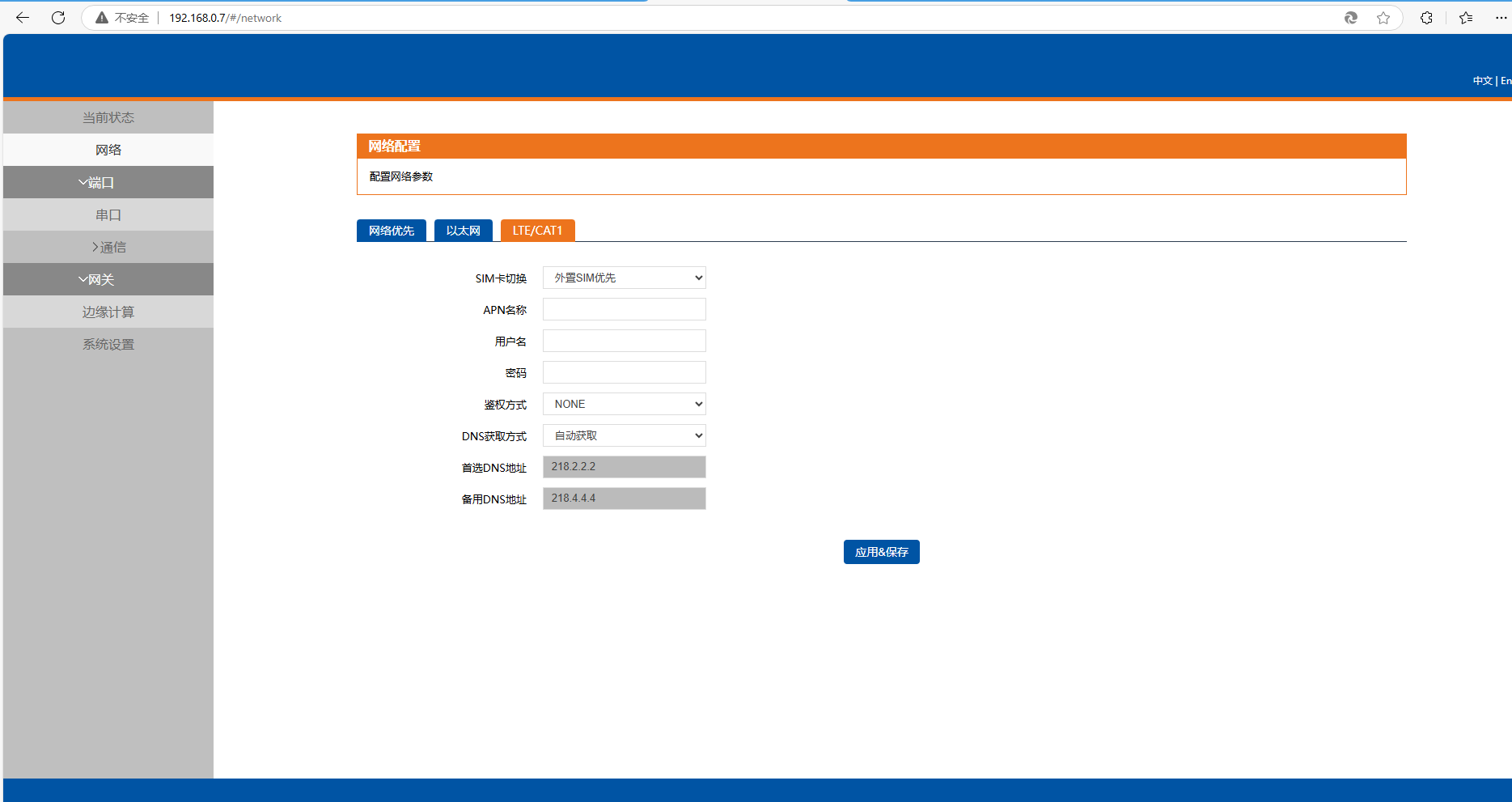
Task: Click the 备用DNS地址 field label
Action: point(494,499)
